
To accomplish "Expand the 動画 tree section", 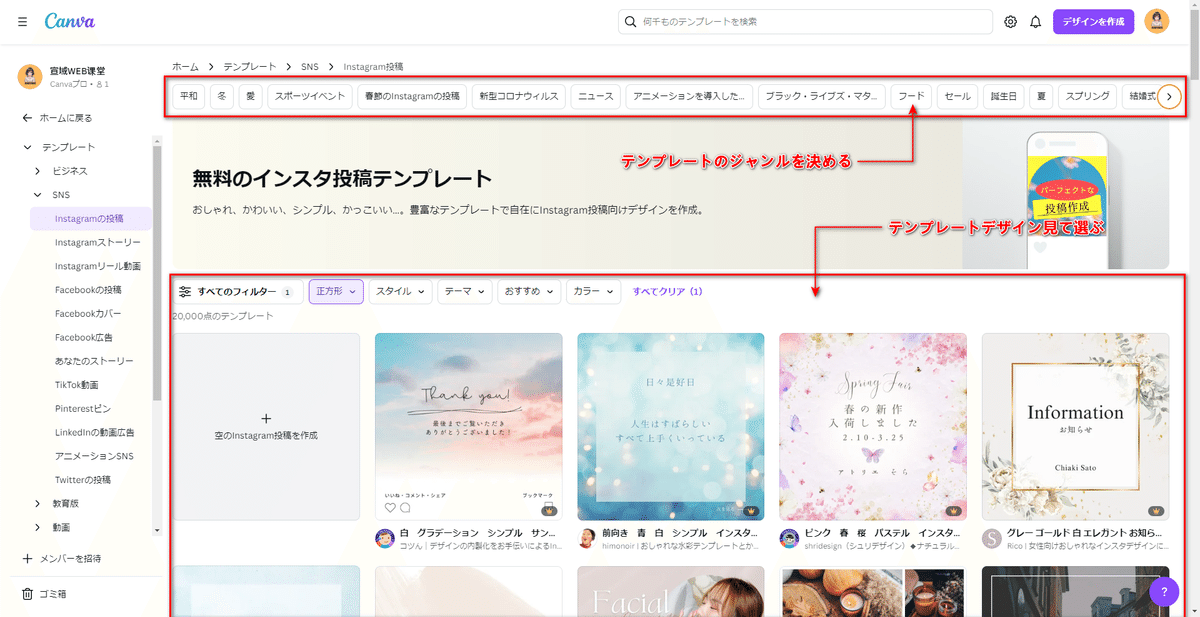I will tap(38, 527).
